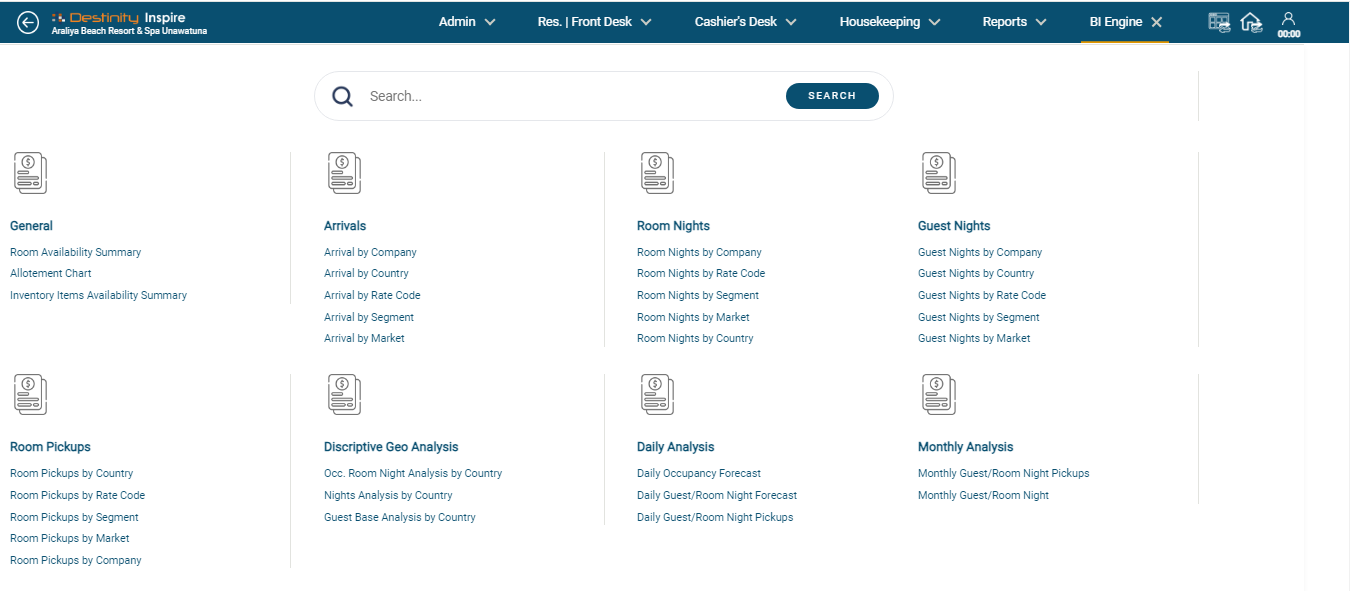Click the Monthly Analysis category report icon
This screenshot has height=591, width=1350.
938,395
